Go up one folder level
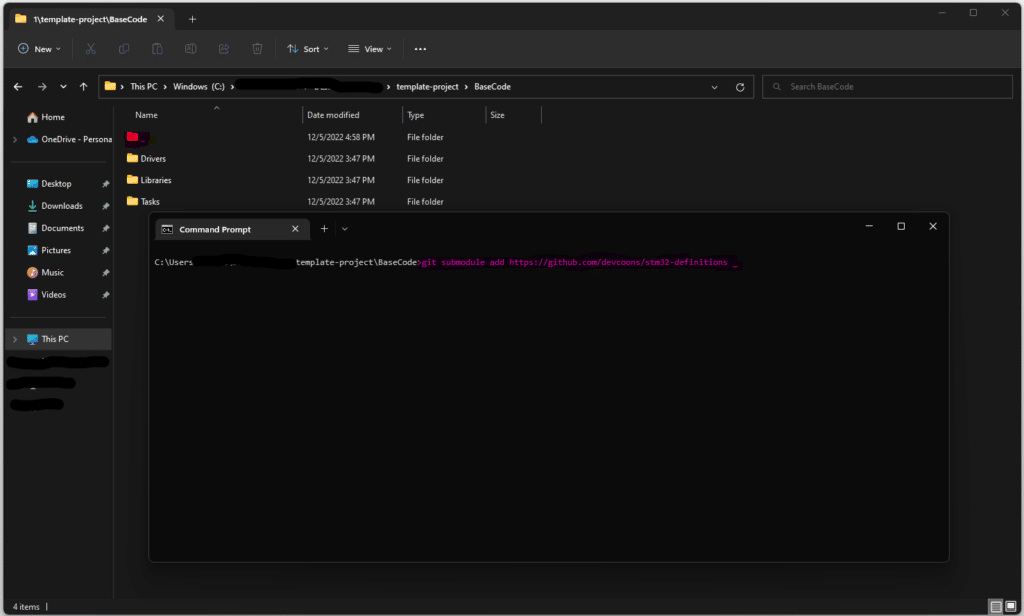 pyautogui.click(x=84, y=87)
